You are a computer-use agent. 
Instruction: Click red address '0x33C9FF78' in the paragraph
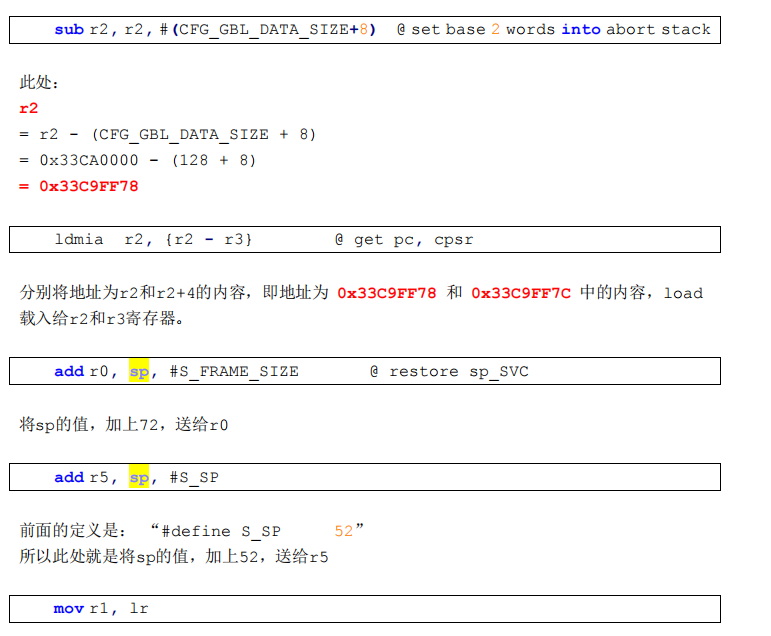tap(386, 293)
